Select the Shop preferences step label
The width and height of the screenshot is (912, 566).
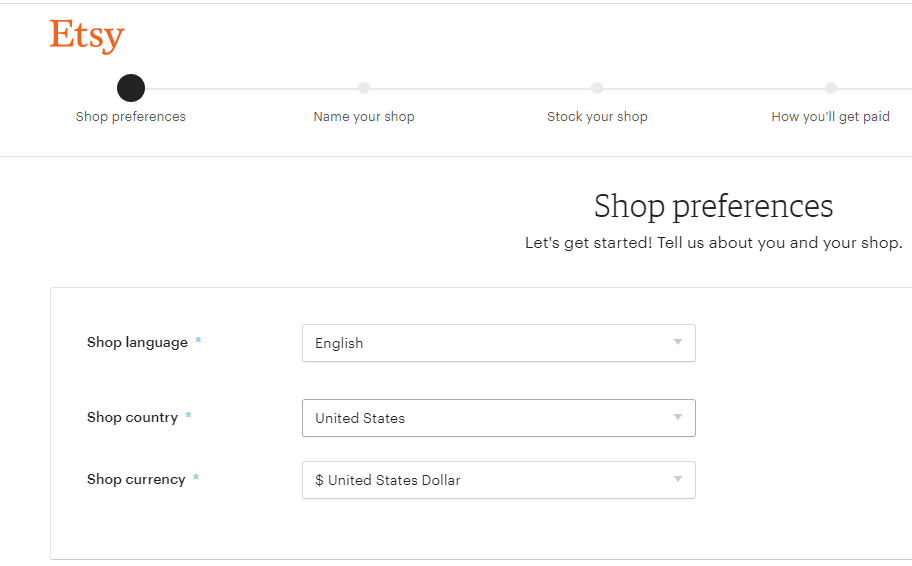(x=131, y=117)
